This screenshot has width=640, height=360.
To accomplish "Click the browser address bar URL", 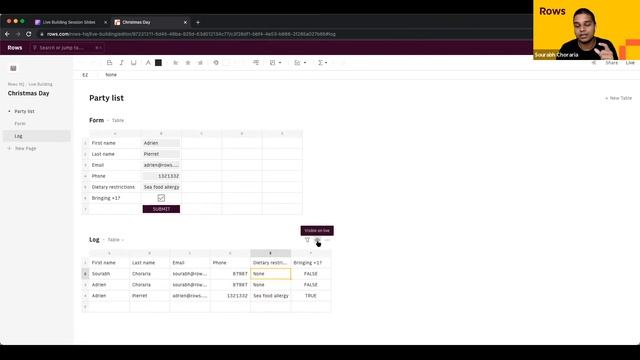I will pos(191,34).
